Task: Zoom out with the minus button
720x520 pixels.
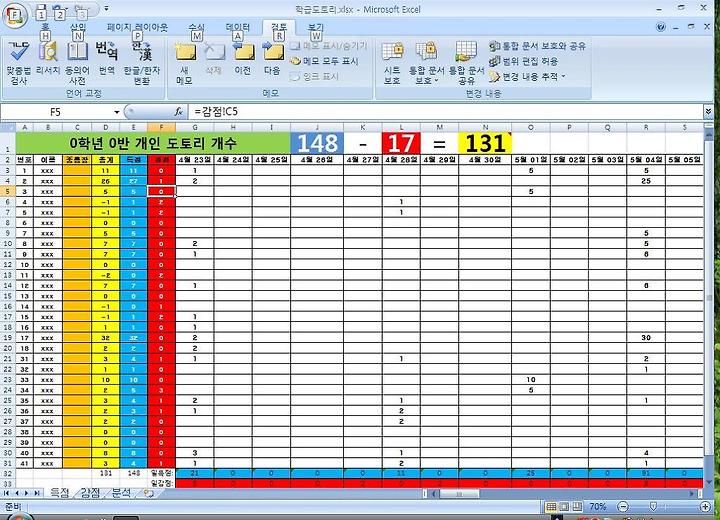Action: point(623,507)
